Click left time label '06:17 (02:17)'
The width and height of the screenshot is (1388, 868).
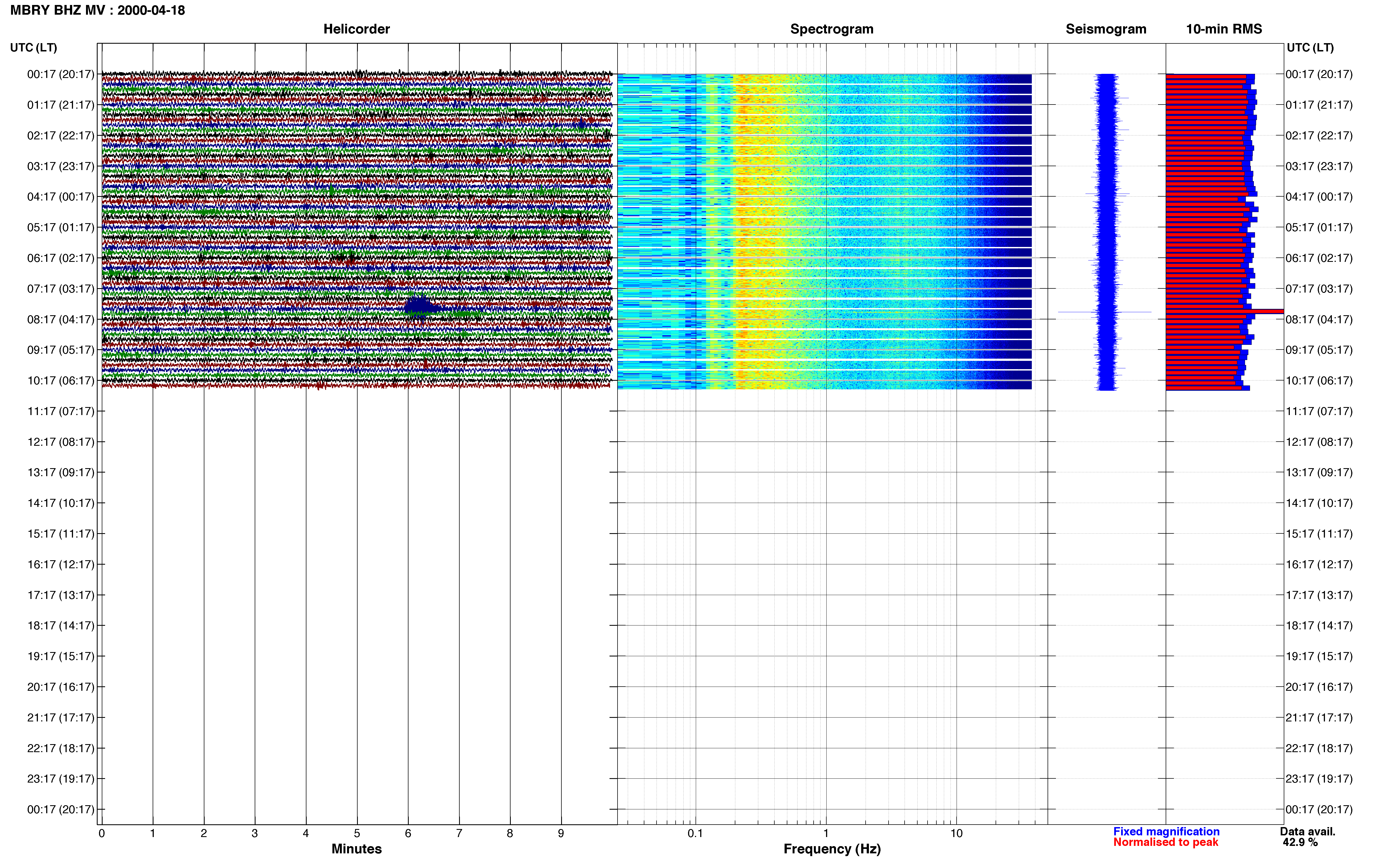[60, 258]
